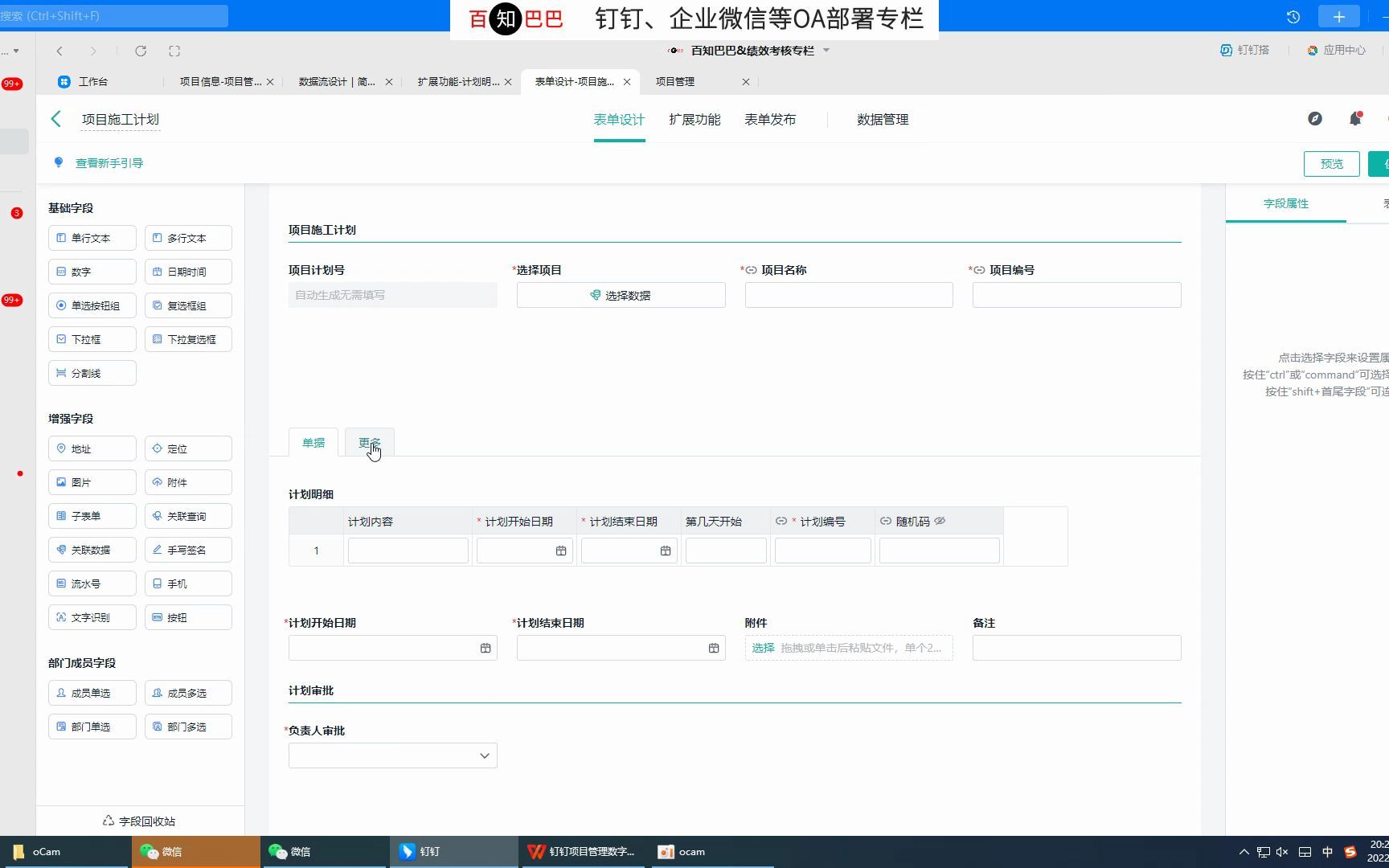Open calendar for 计划结束日期 main field
Screen dimensions: 1389x868
pyautogui.click(x=714, y=648)
